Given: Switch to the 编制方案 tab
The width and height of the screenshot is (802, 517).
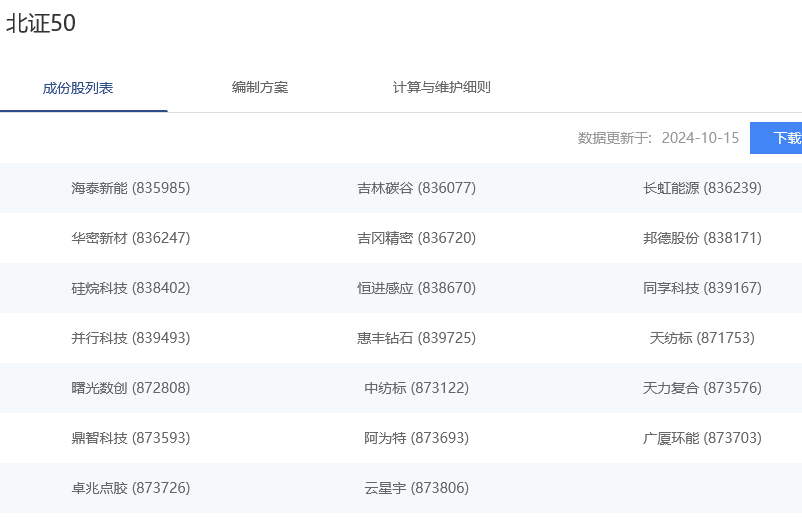Looking at the screenshot, I should 260,87.
